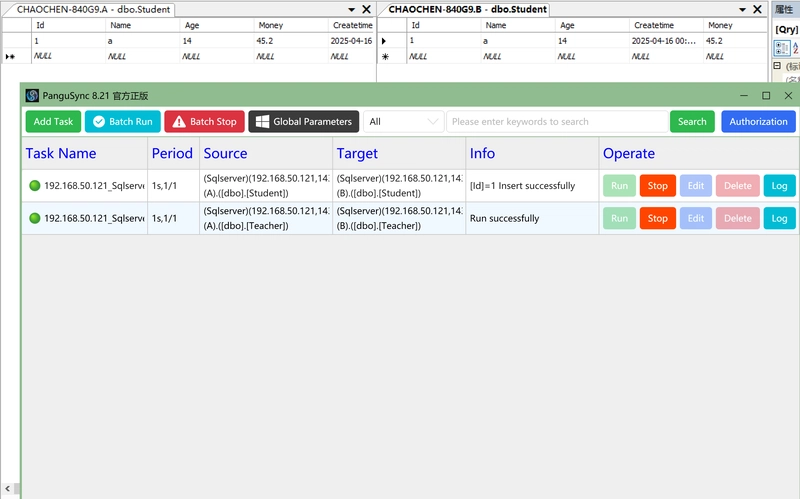This screenshot has width=800, height=499.
Task: Click the Createtime column header in B table
Action: pos(666,25)
